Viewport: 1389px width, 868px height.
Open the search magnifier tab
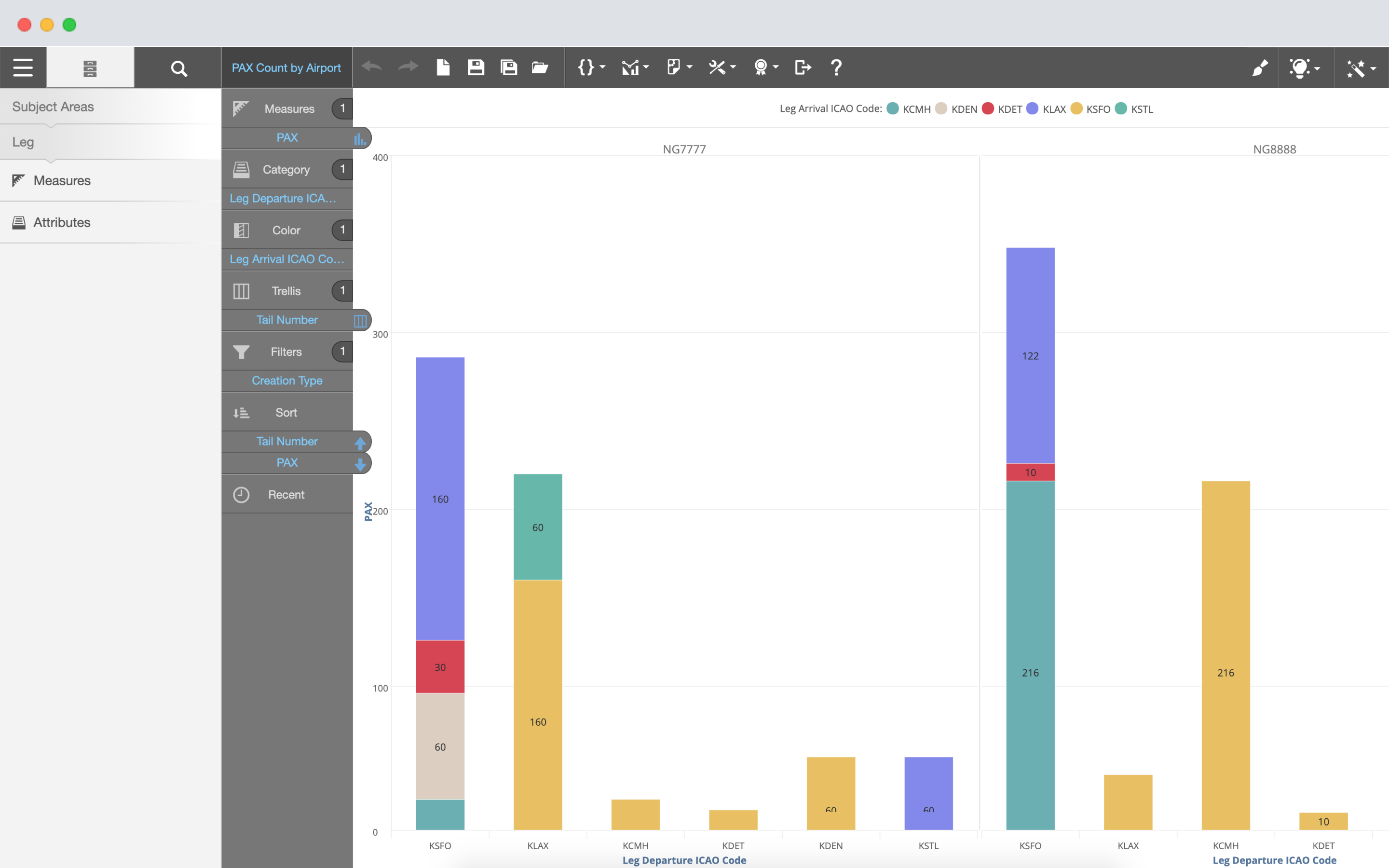point(179,68)
